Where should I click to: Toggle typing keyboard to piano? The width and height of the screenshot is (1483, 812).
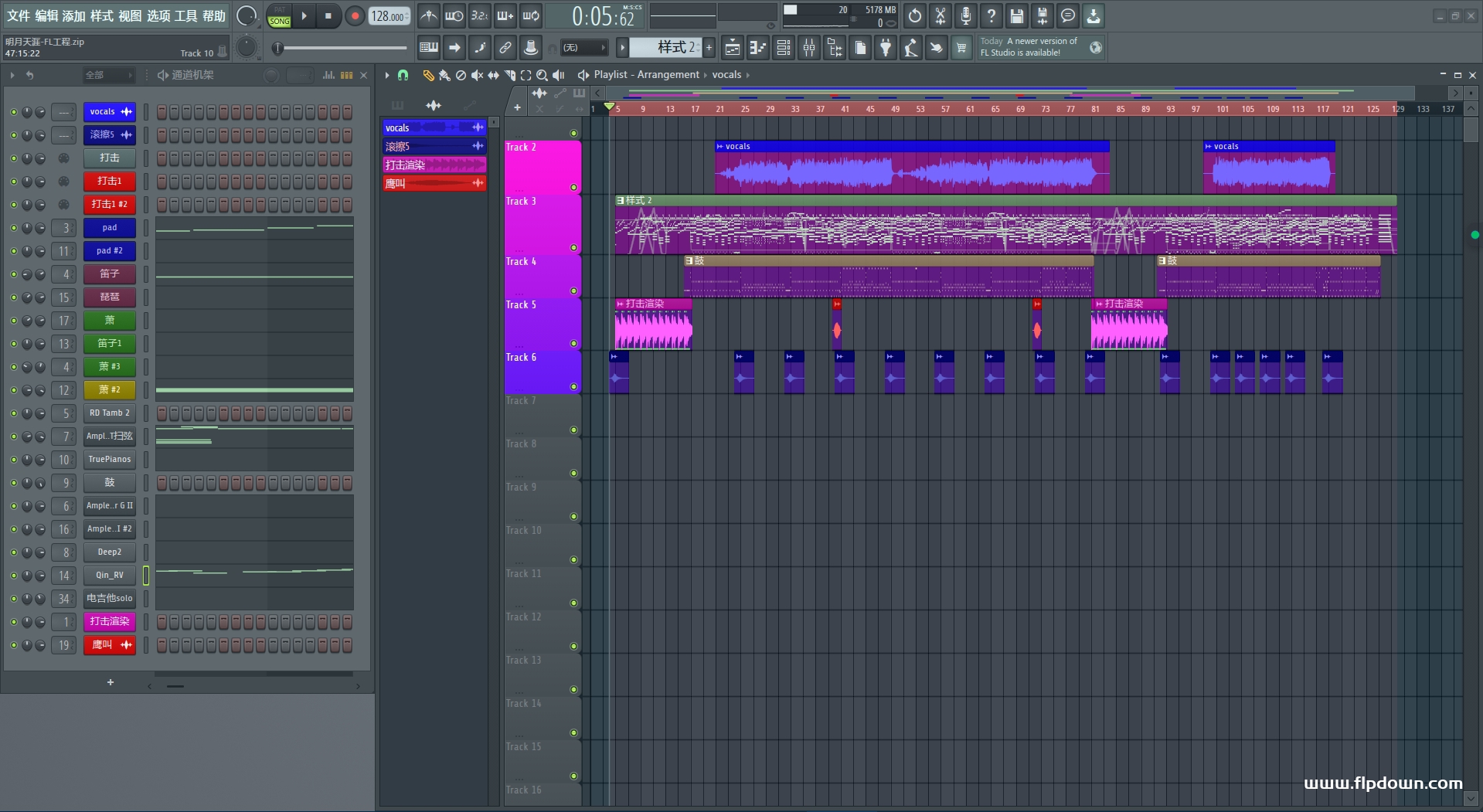[x=429, y=48]
